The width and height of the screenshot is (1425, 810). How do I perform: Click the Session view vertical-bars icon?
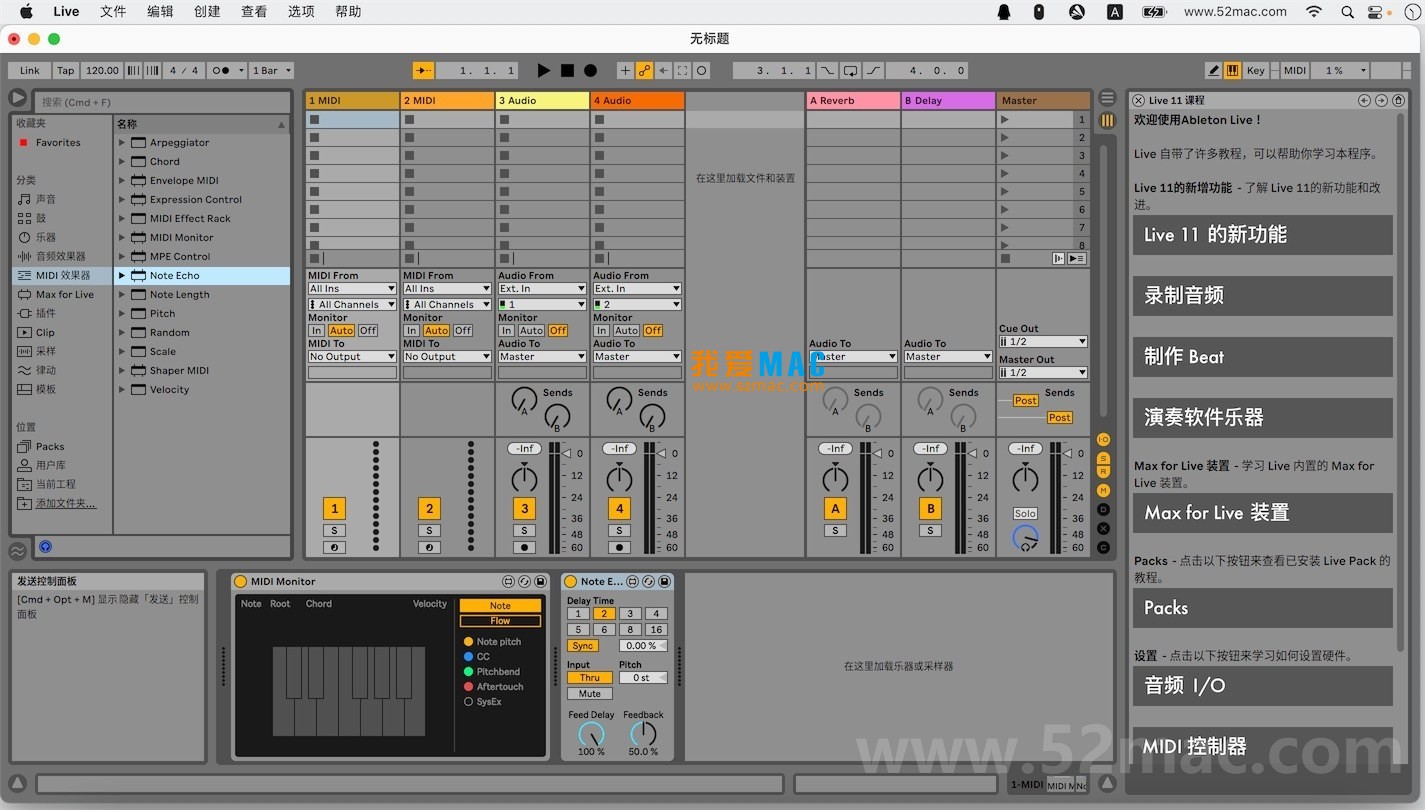pyautogui.click(x=1107, y=120)
